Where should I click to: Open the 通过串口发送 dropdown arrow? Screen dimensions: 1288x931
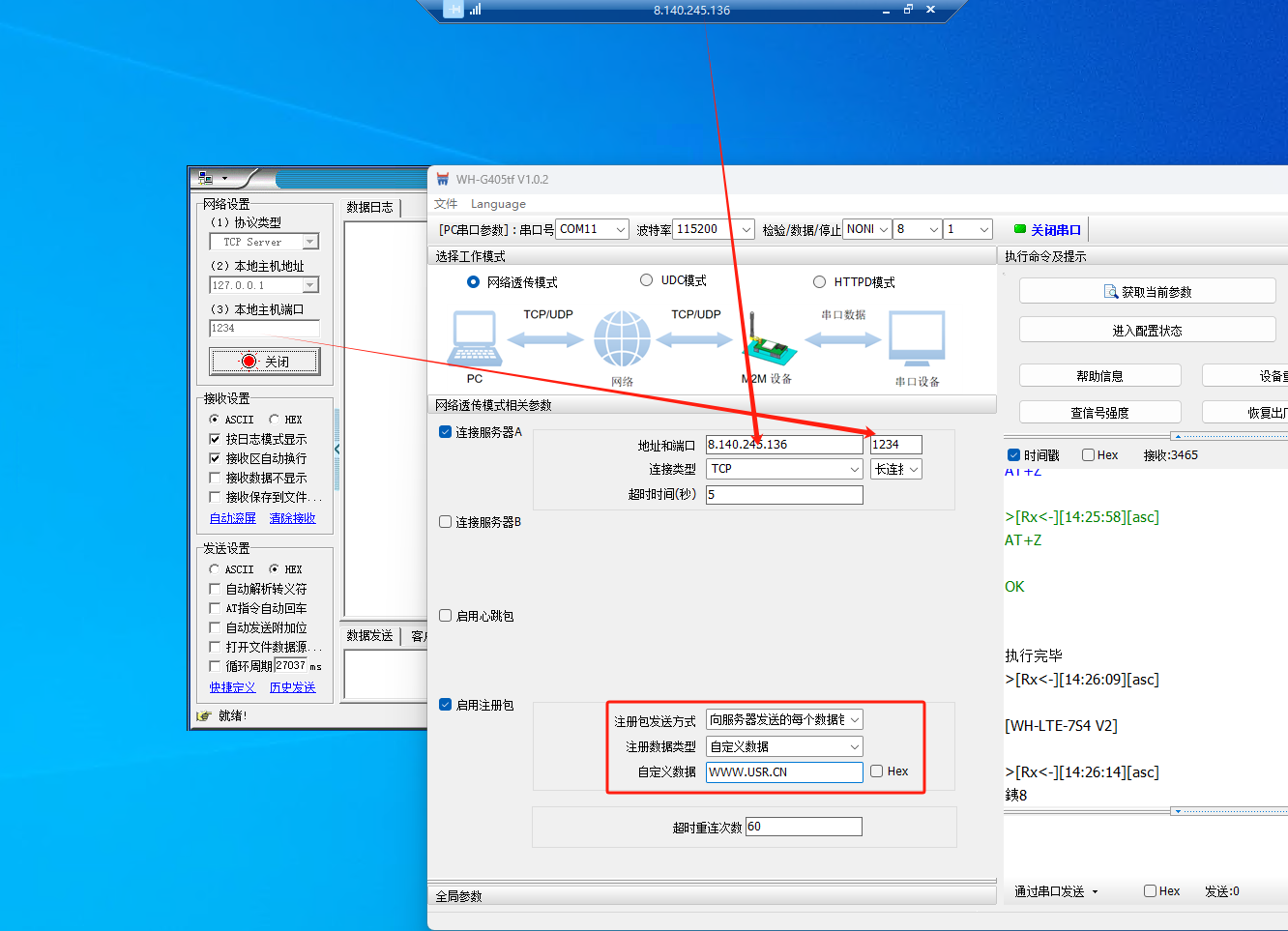pos(1096,892)
